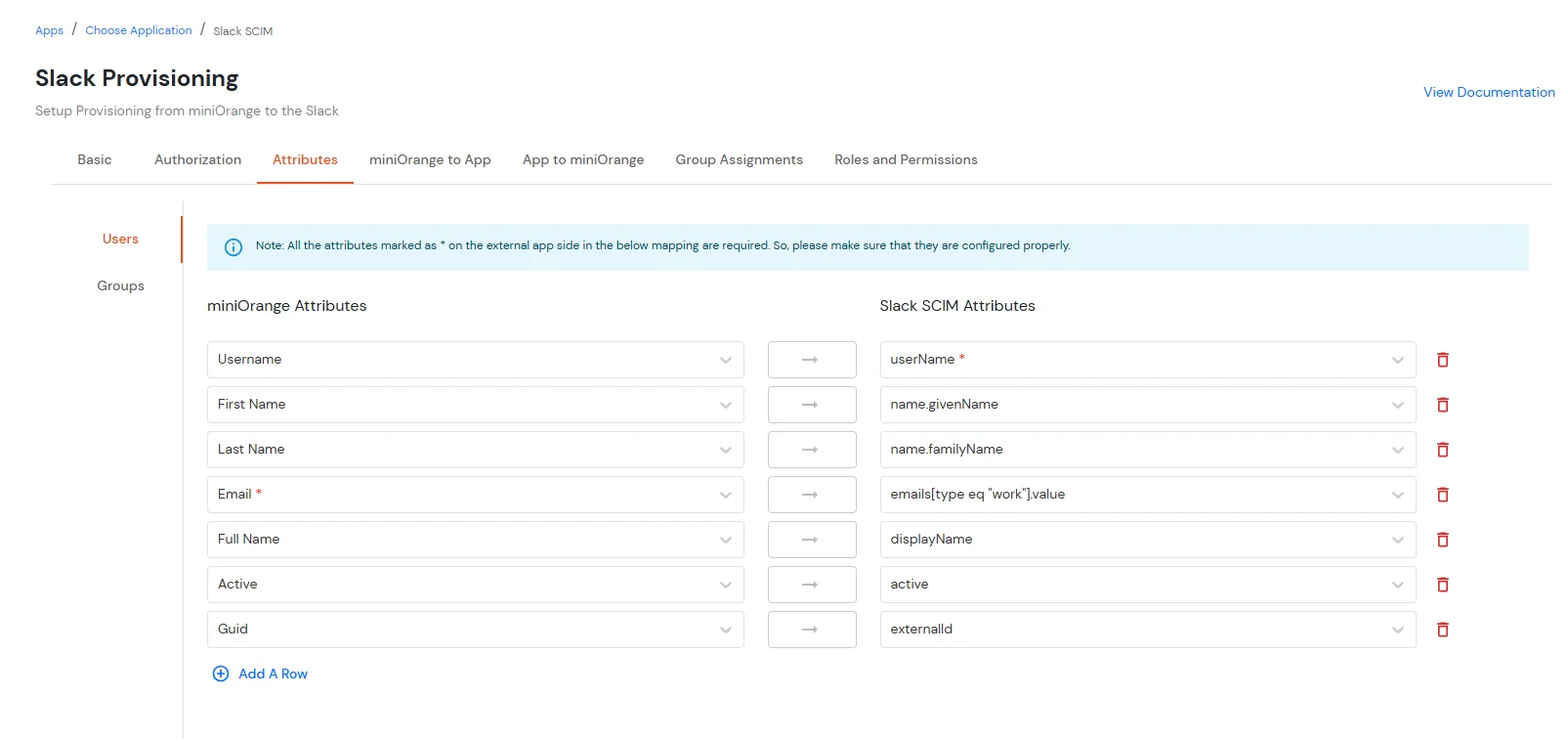
Task: Switch to the Basic tab
Action: pyautogui.click(x=95, y=159)
